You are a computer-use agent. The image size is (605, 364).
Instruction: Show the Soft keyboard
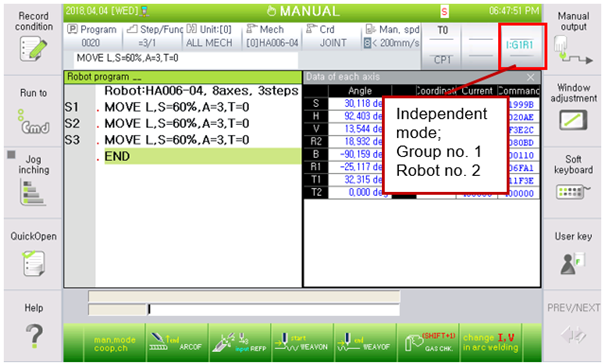(x=573, y=192)
